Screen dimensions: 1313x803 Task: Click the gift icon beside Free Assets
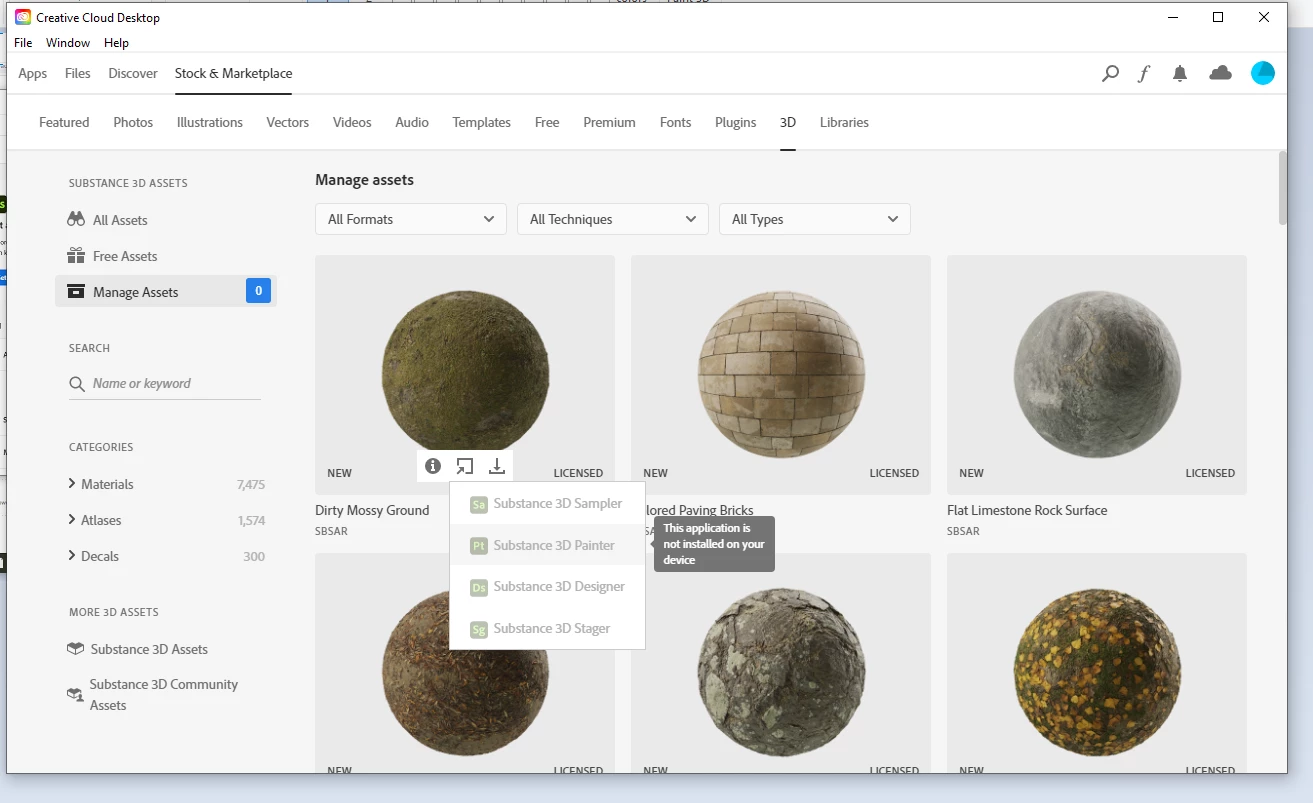[x=76, y=256]
